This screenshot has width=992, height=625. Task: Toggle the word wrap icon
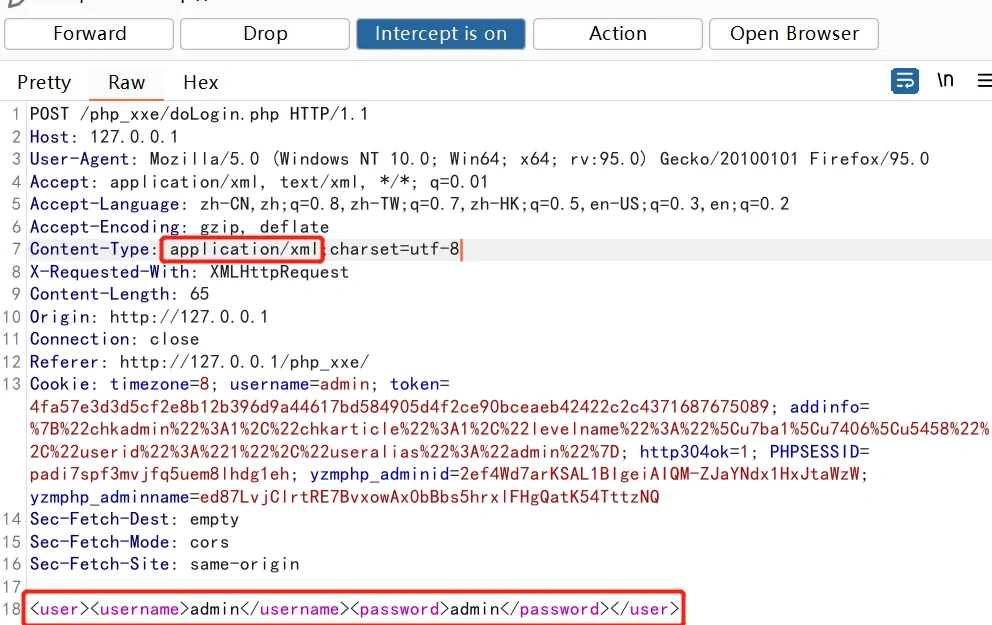click(x=905, y=81)
